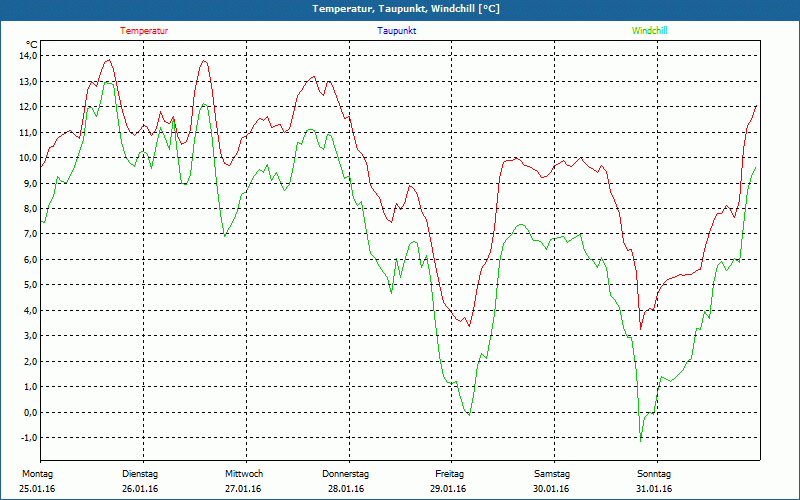This screenshot has width=800, height=500.
Task: Click the Donnerstag day label
Action: coord(345,474)
